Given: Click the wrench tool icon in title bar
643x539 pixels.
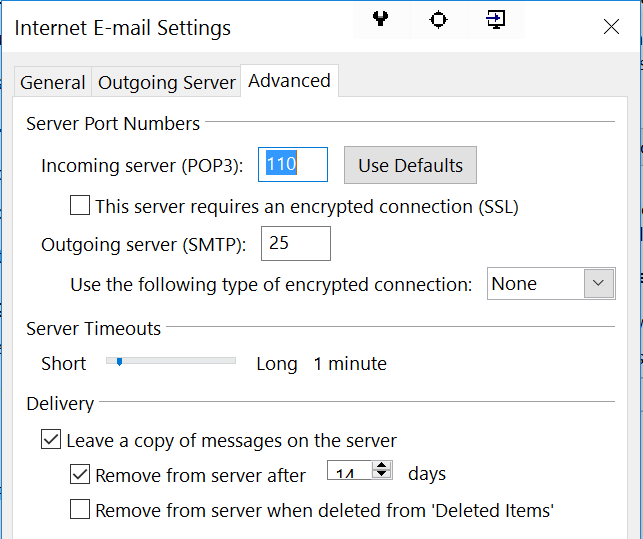Looking at the screenshot, I should point(381,19).
